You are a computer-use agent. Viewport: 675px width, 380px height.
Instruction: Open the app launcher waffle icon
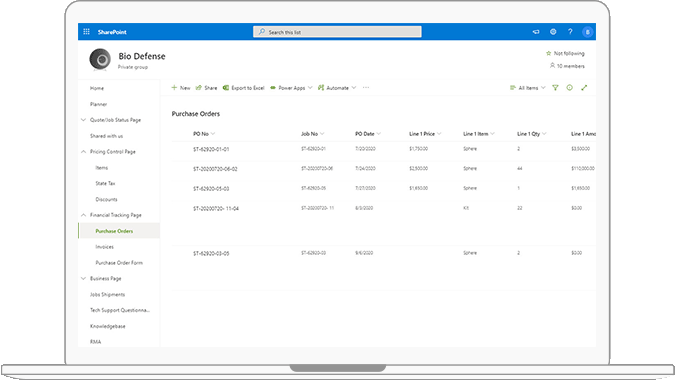pyautogui.click(x=86, y=32)
